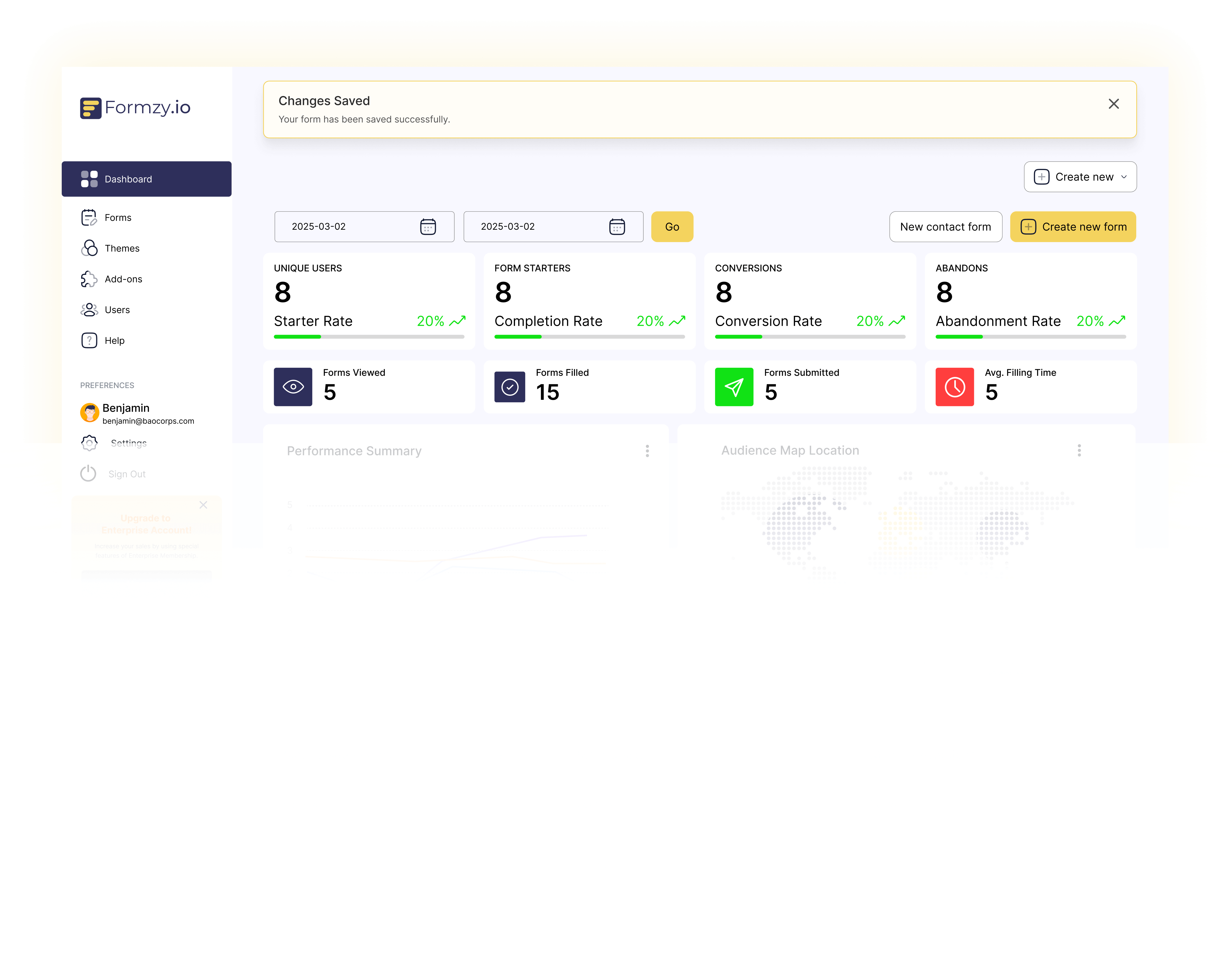Click the Add-ons puzzle icon
Screen dimensions: 1232x971
click(89, 279)
